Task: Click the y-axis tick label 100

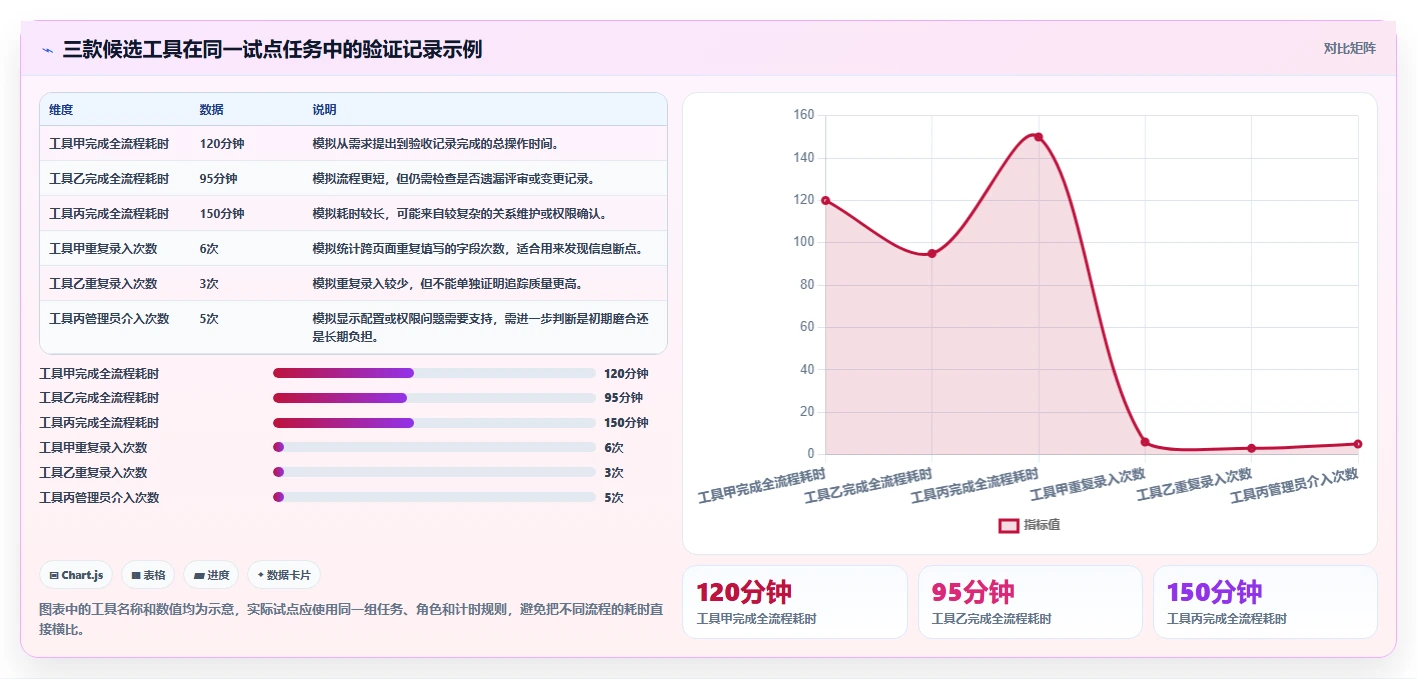Action: coord(804,242)
